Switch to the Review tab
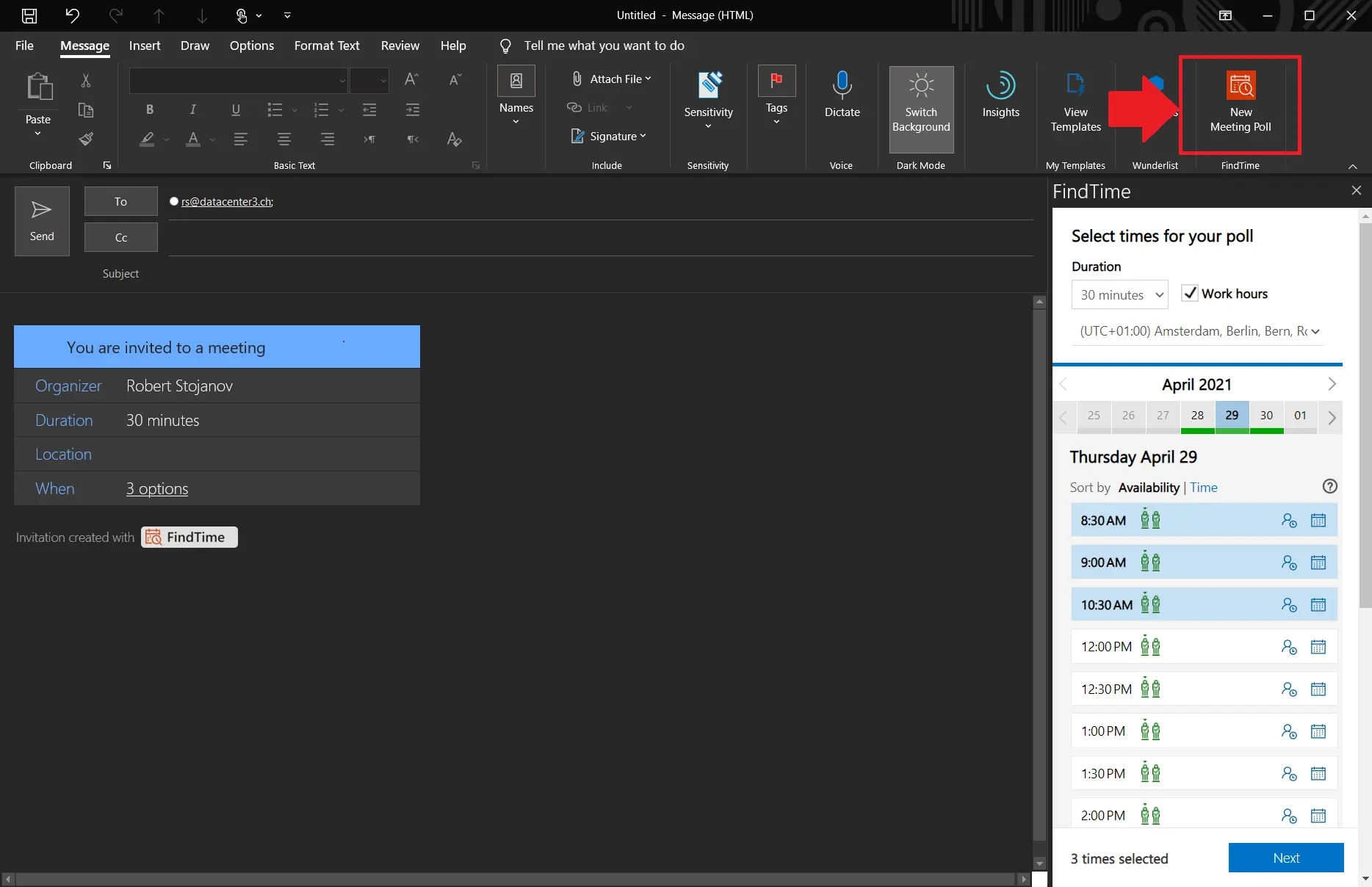1372x887 pixels. coord(400,46)
